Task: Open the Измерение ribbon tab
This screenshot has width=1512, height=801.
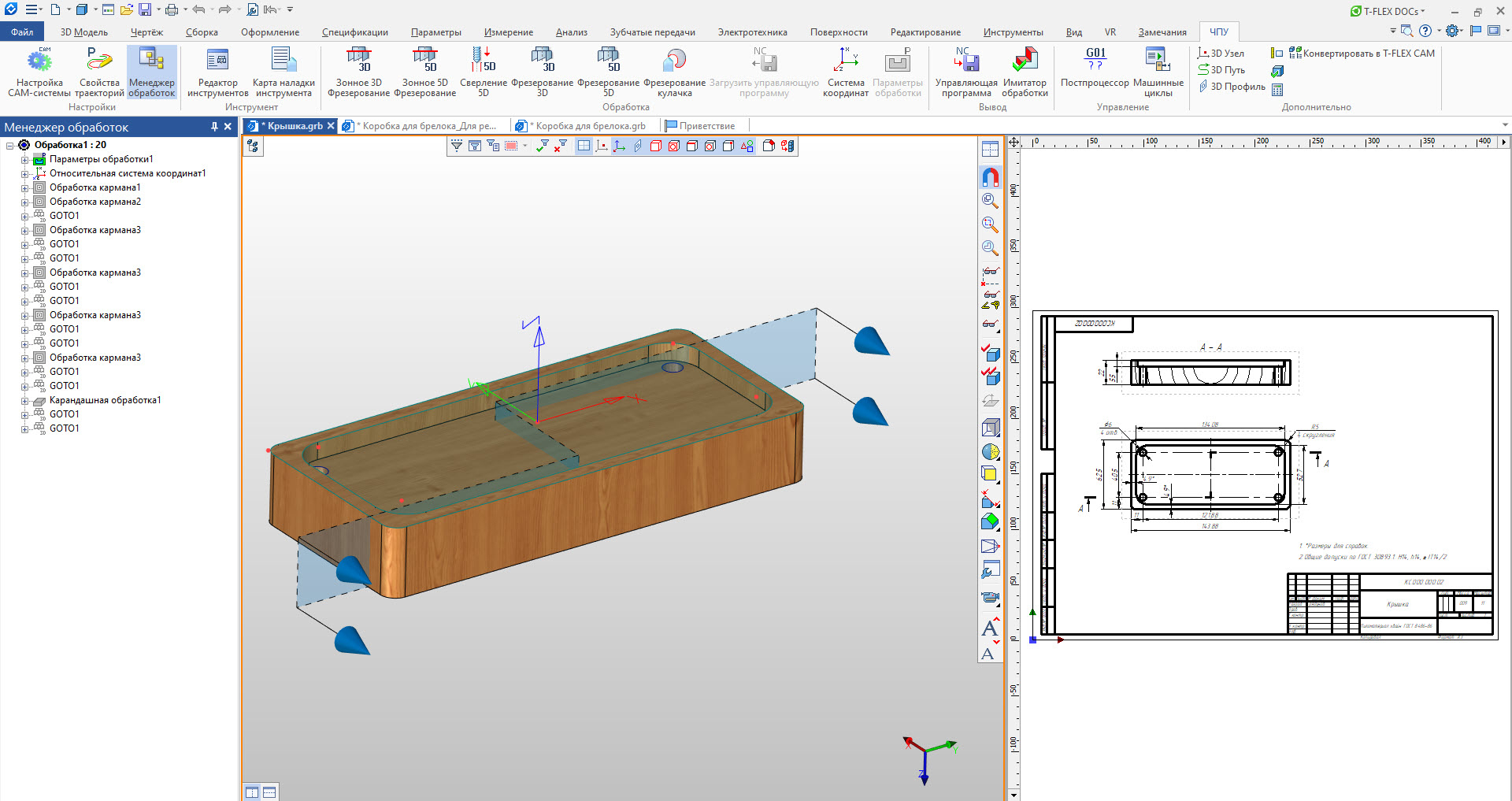Action: pos(508,32)
